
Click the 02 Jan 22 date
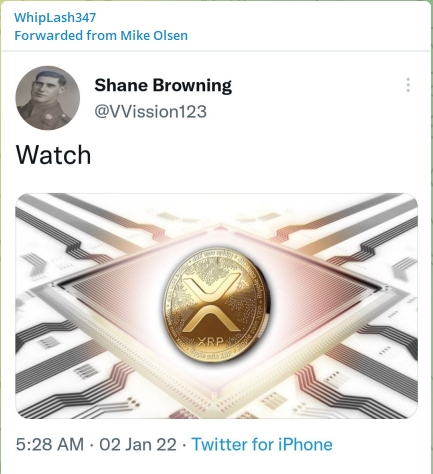pos(138,444)
